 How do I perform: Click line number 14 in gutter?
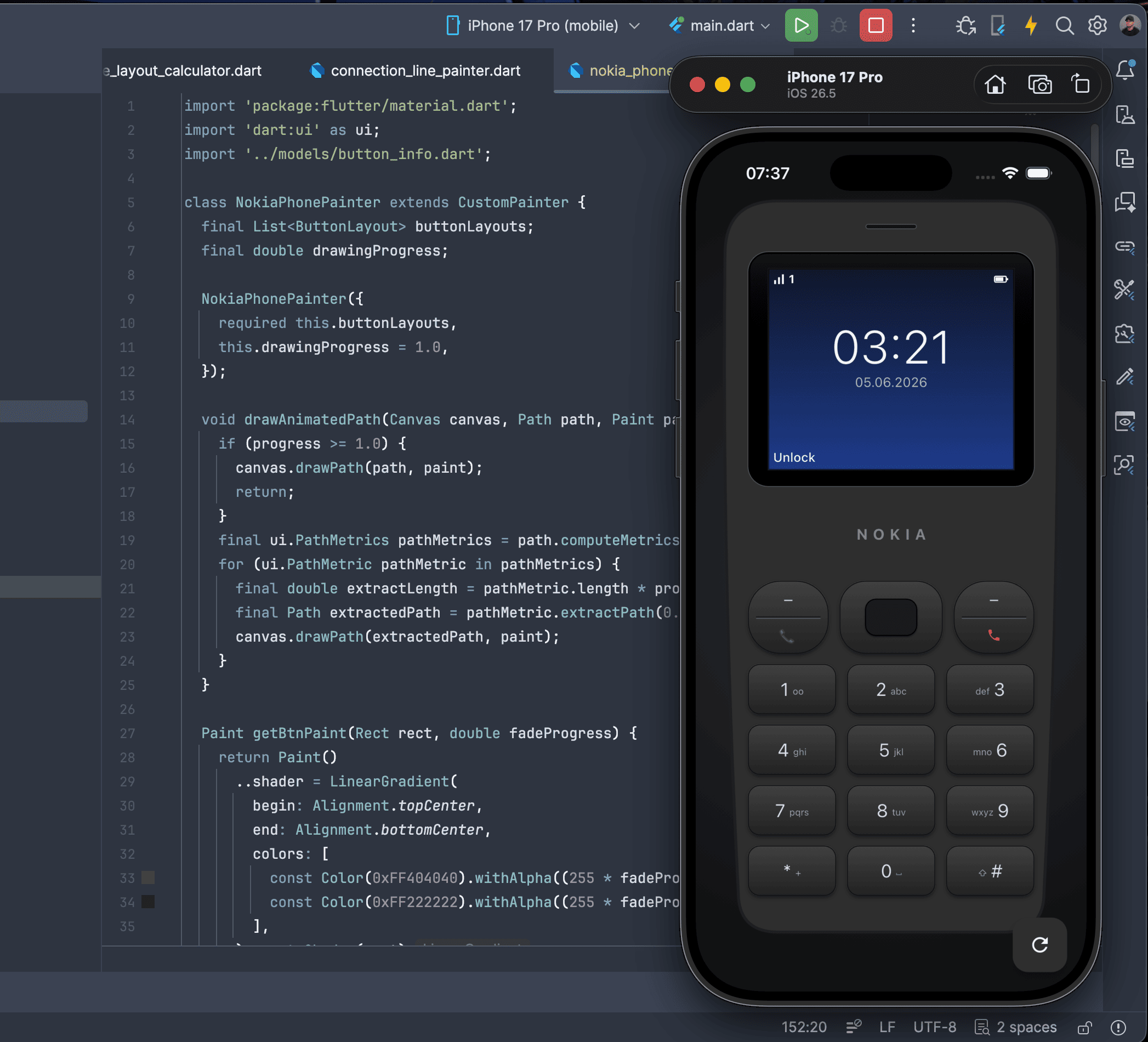127,420
